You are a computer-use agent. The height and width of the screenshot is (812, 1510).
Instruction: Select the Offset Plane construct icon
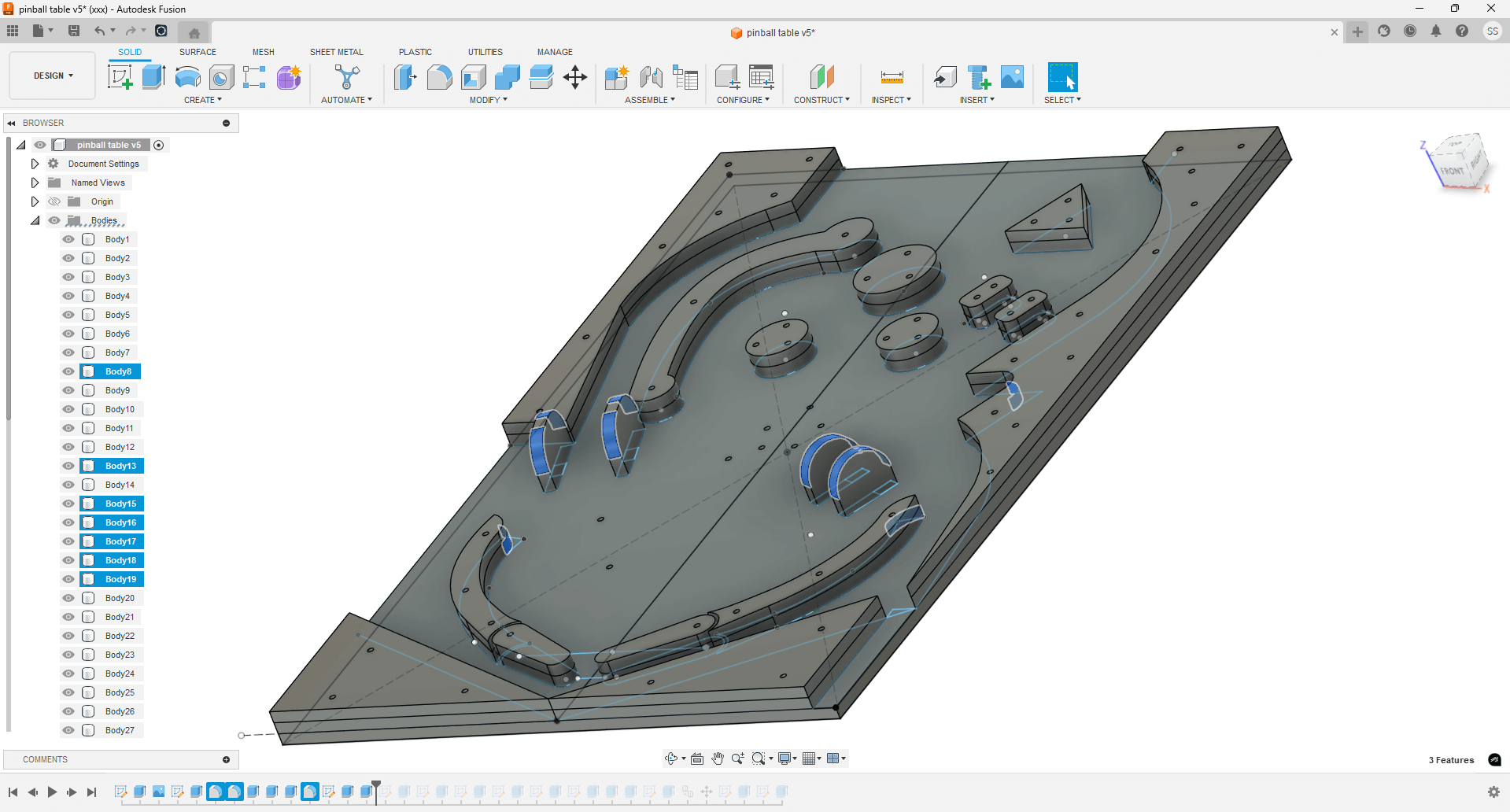pos(821,77)
